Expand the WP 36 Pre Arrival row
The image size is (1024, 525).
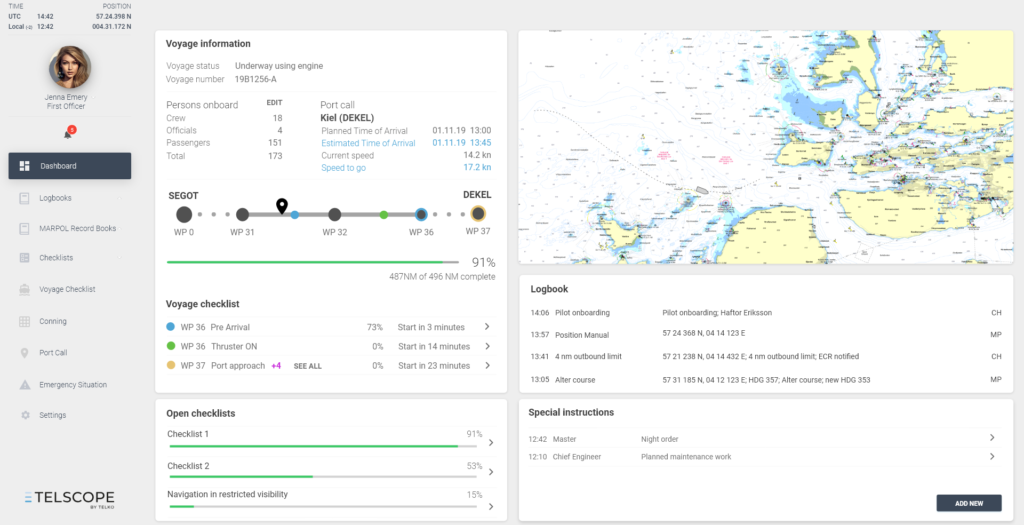[x=487, y=327]
